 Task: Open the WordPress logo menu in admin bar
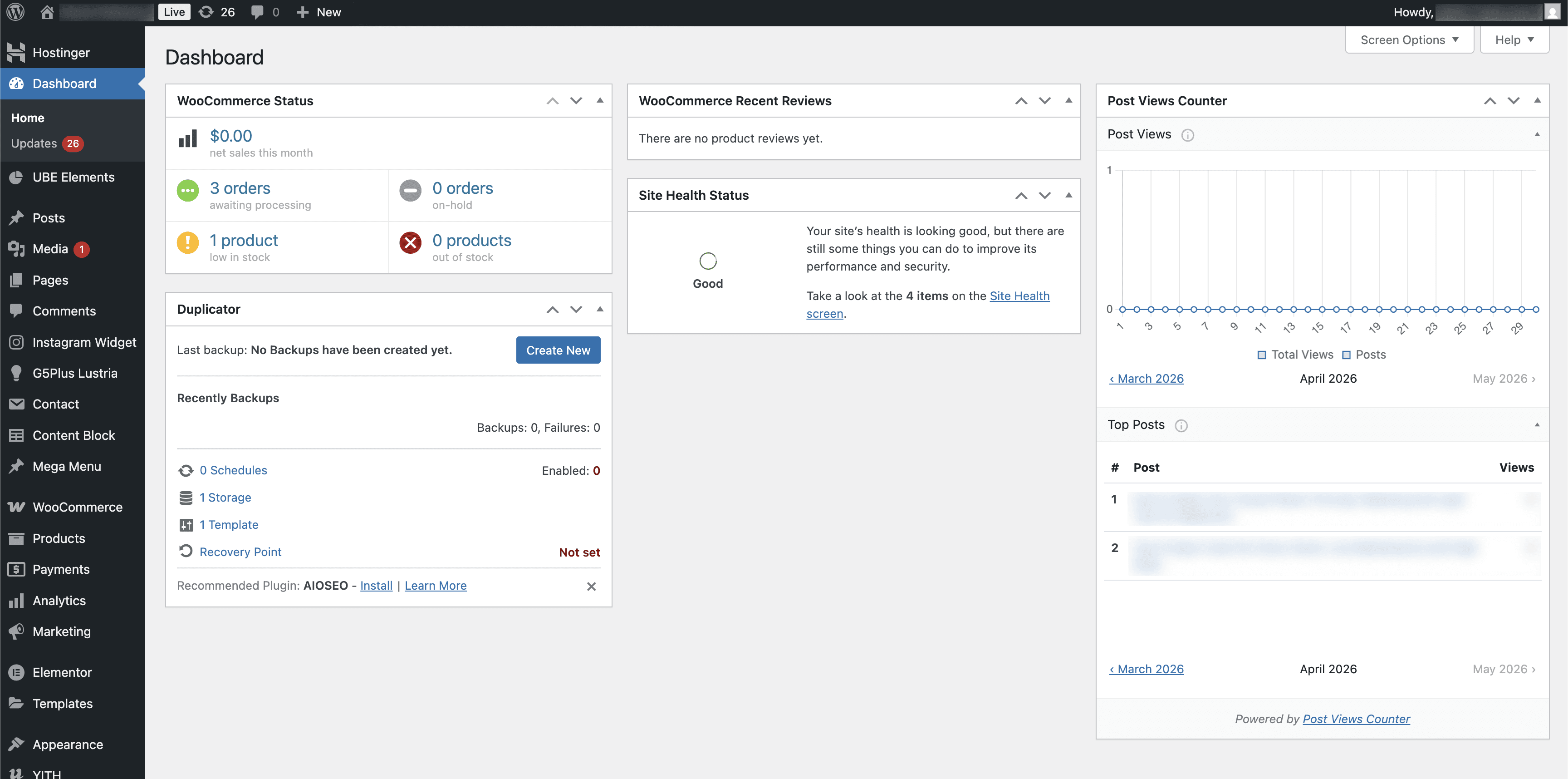pos(15,11)
